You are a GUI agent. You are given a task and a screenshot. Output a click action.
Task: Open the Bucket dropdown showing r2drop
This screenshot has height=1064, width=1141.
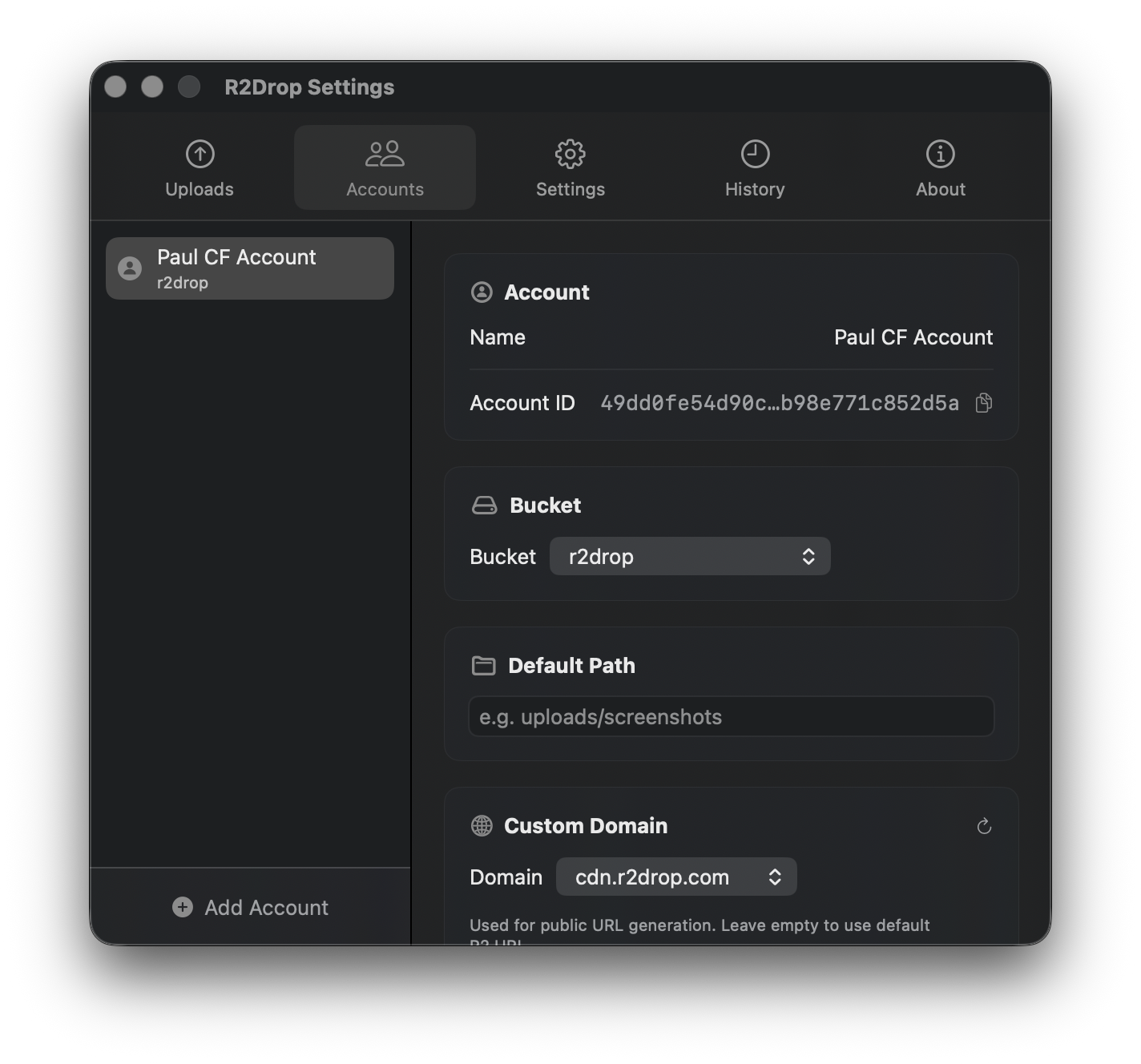690,556
